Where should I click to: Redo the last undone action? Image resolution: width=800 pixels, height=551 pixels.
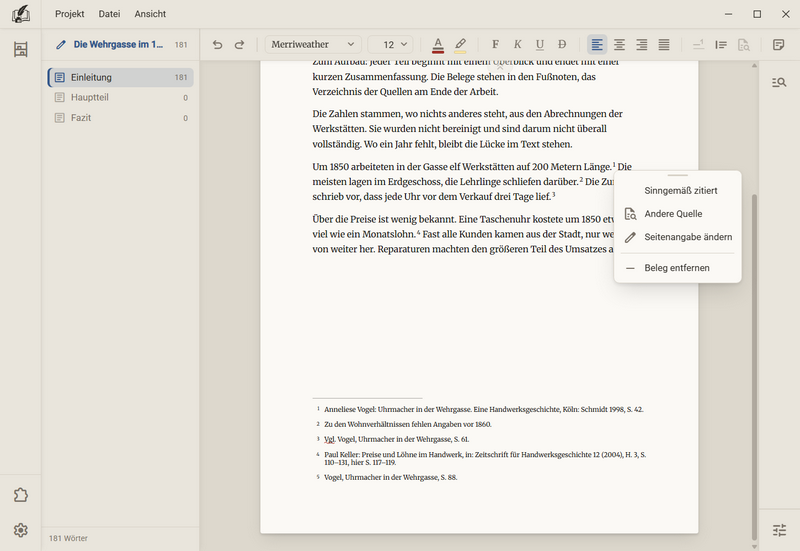tap(239, 44)
